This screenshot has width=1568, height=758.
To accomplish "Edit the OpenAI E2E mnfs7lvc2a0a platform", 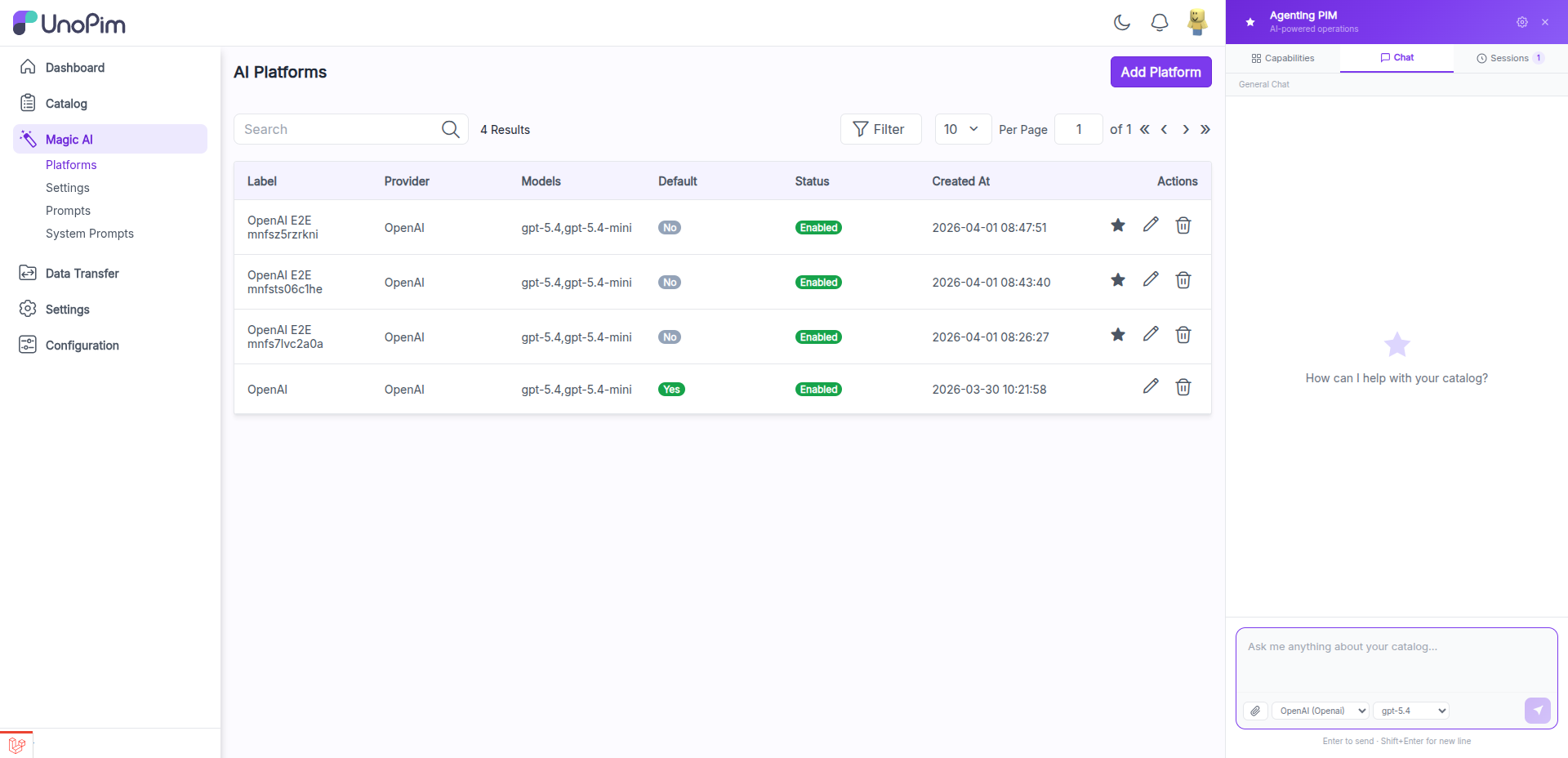I will 1150,334.
